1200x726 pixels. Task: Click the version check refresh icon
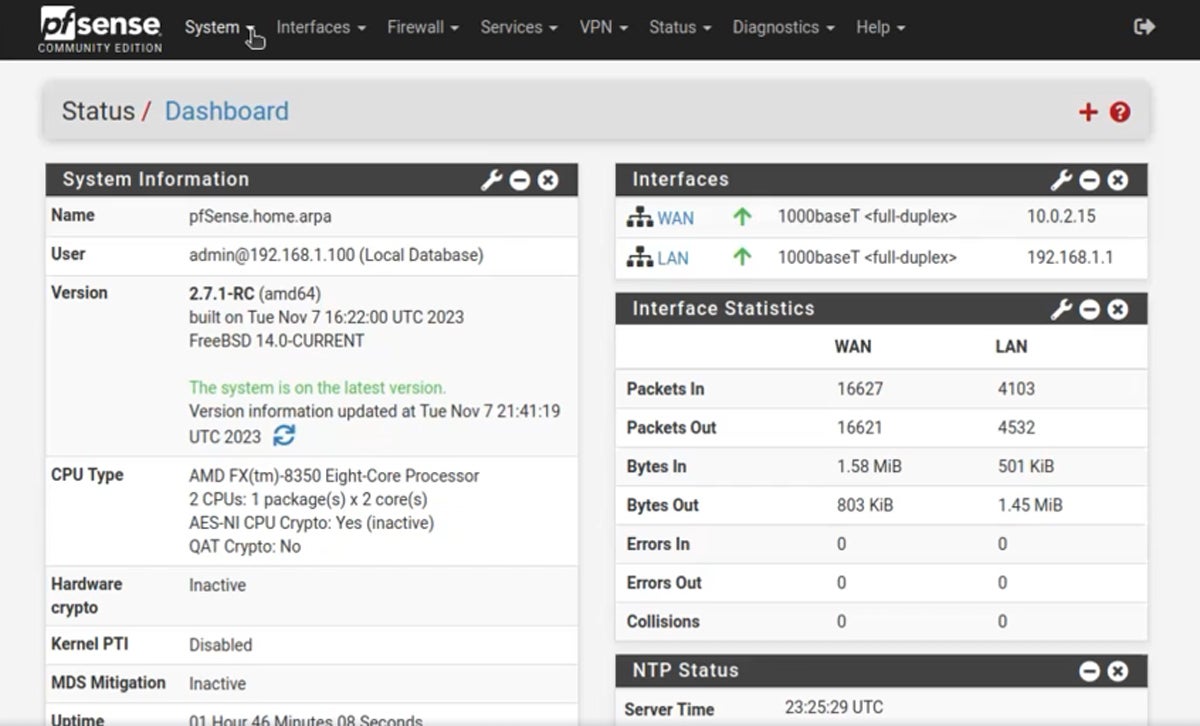(x=284, y=436)
